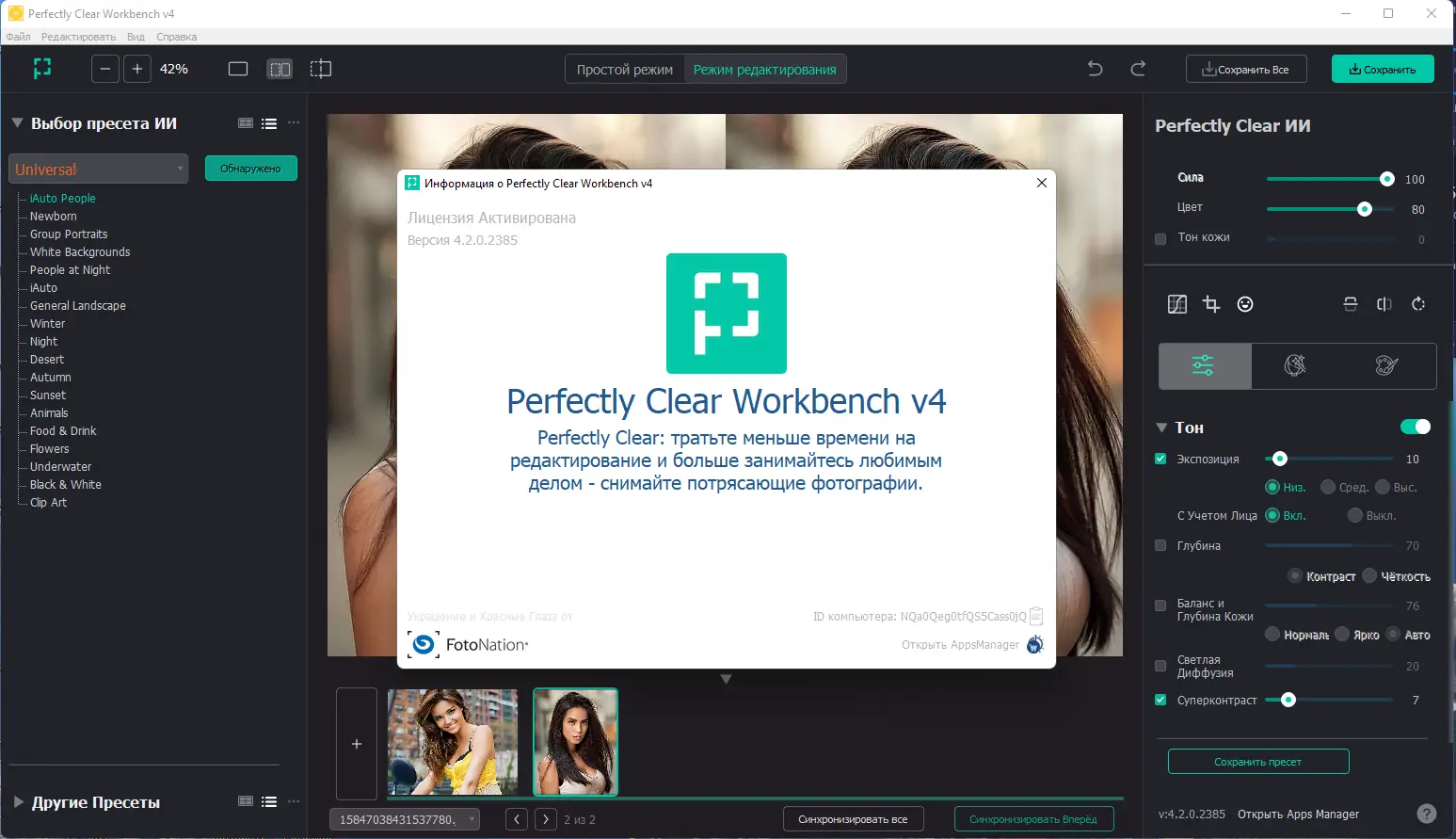Click the tone curve icon
1456x839 pixels.
click(1177, 304)
